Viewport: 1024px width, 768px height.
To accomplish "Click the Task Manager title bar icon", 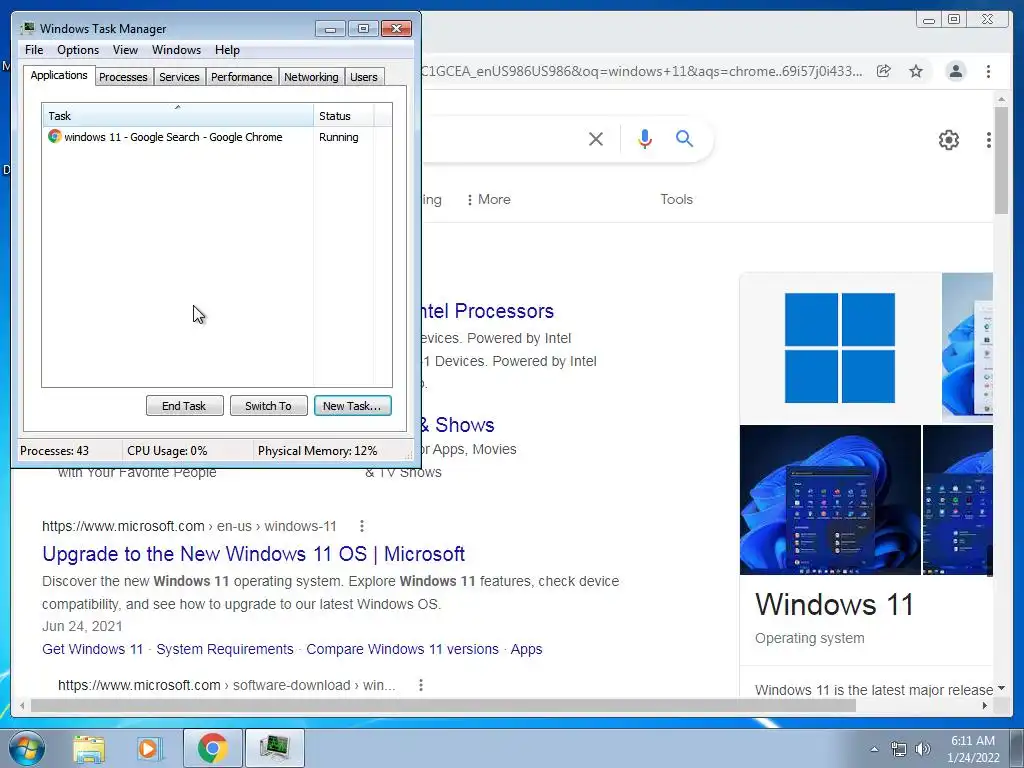I will [x=27, y=28].
